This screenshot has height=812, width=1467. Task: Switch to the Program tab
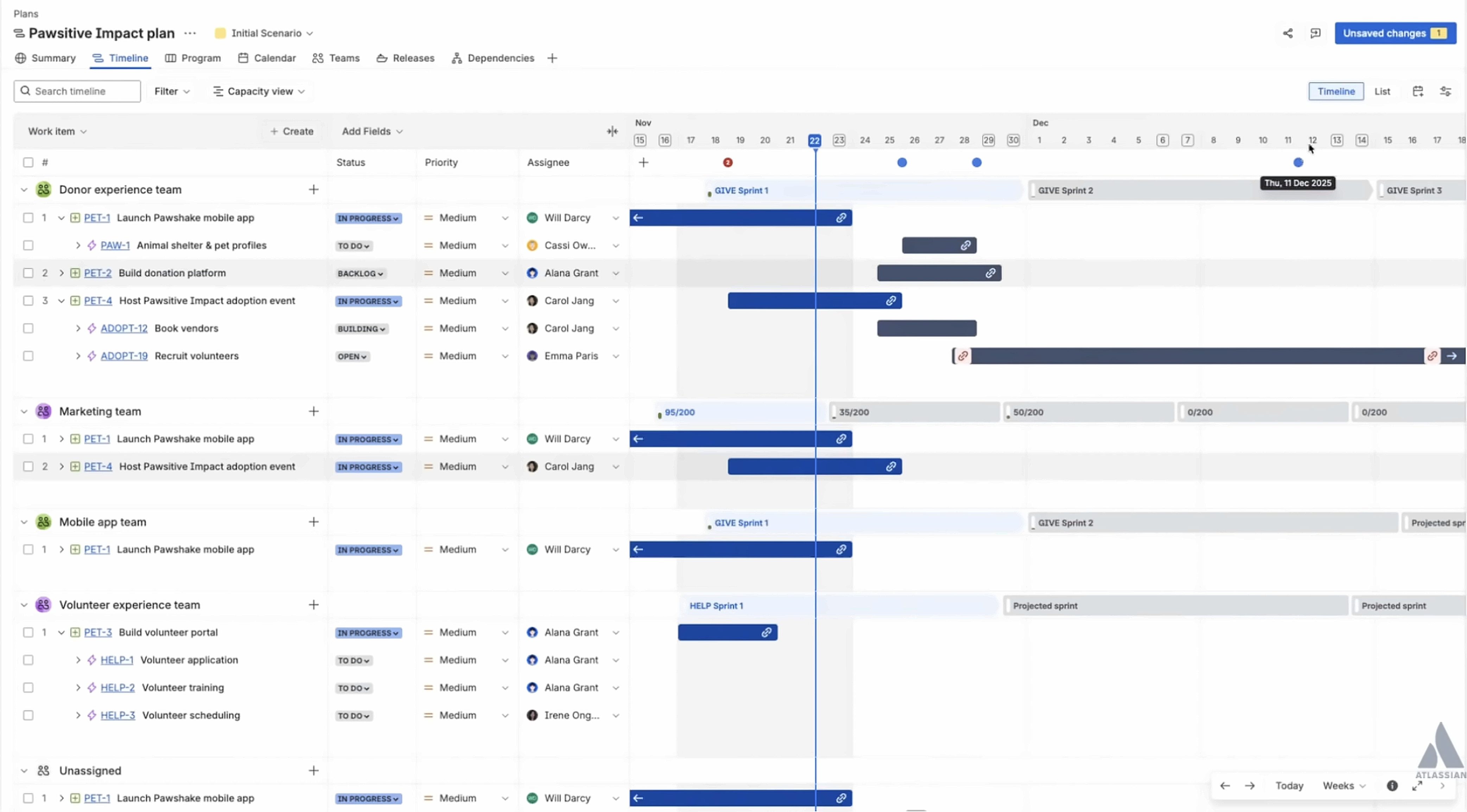[x=193, y=58]
